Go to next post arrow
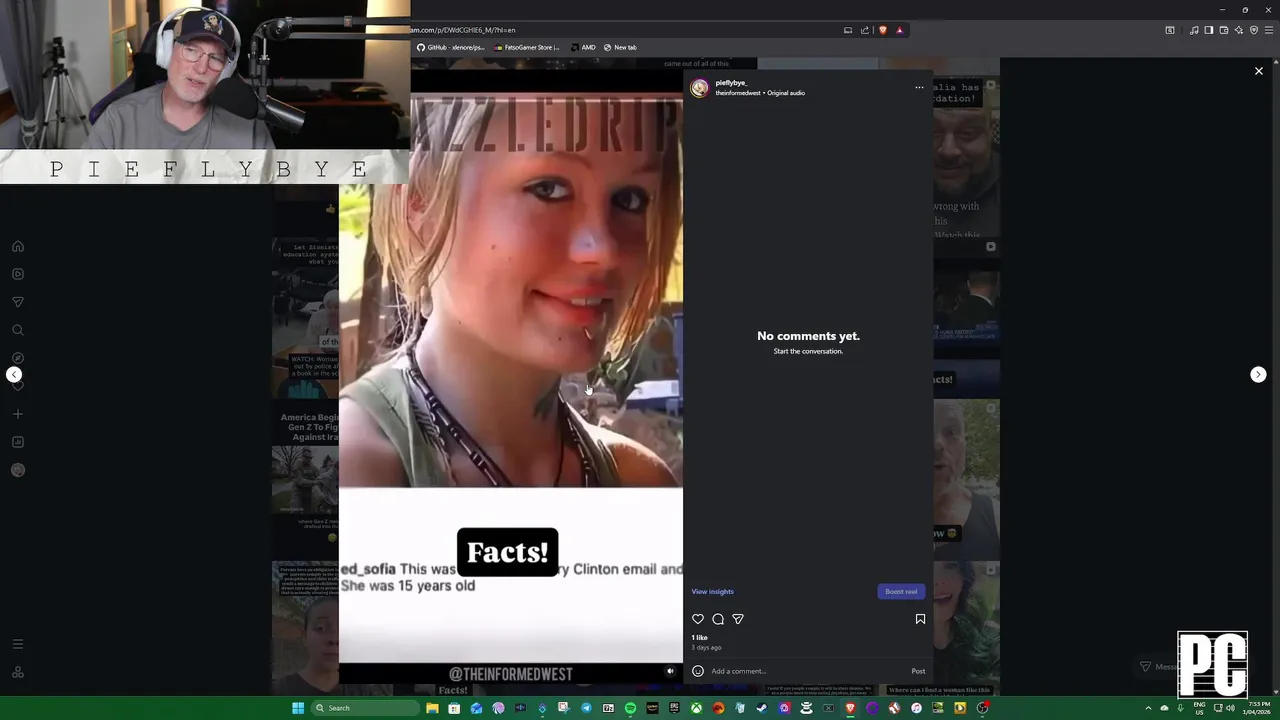1280x720 pixels. click(x=1258, y=374)
